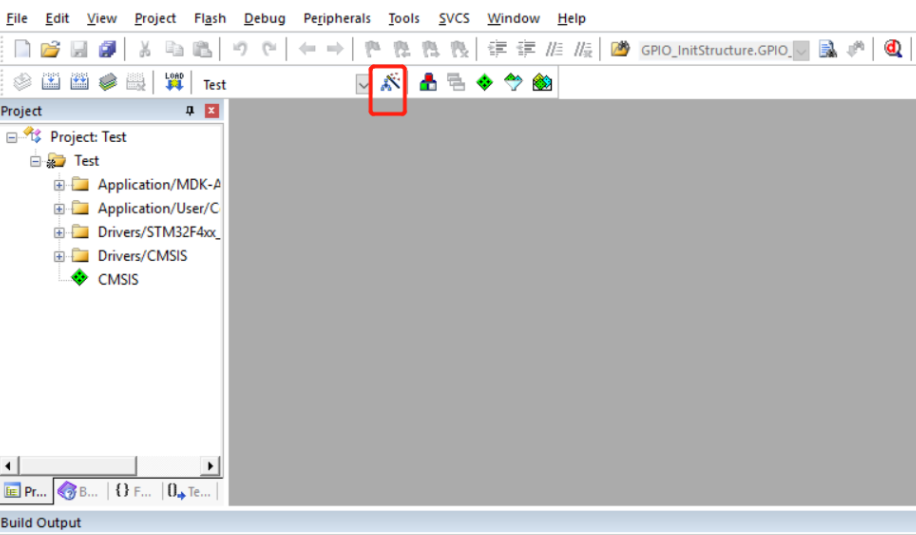Click the Start/Stop Debug Session icon
The image size is (916, 535).
click(893, 49)
